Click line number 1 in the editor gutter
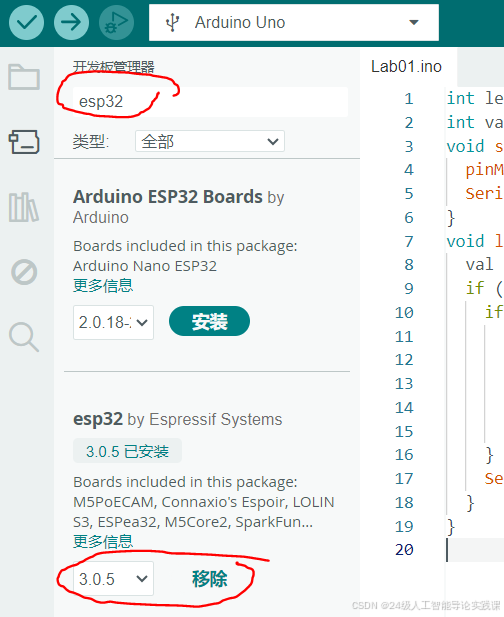Viewport: 504px width, 617px height. point(409,98)
